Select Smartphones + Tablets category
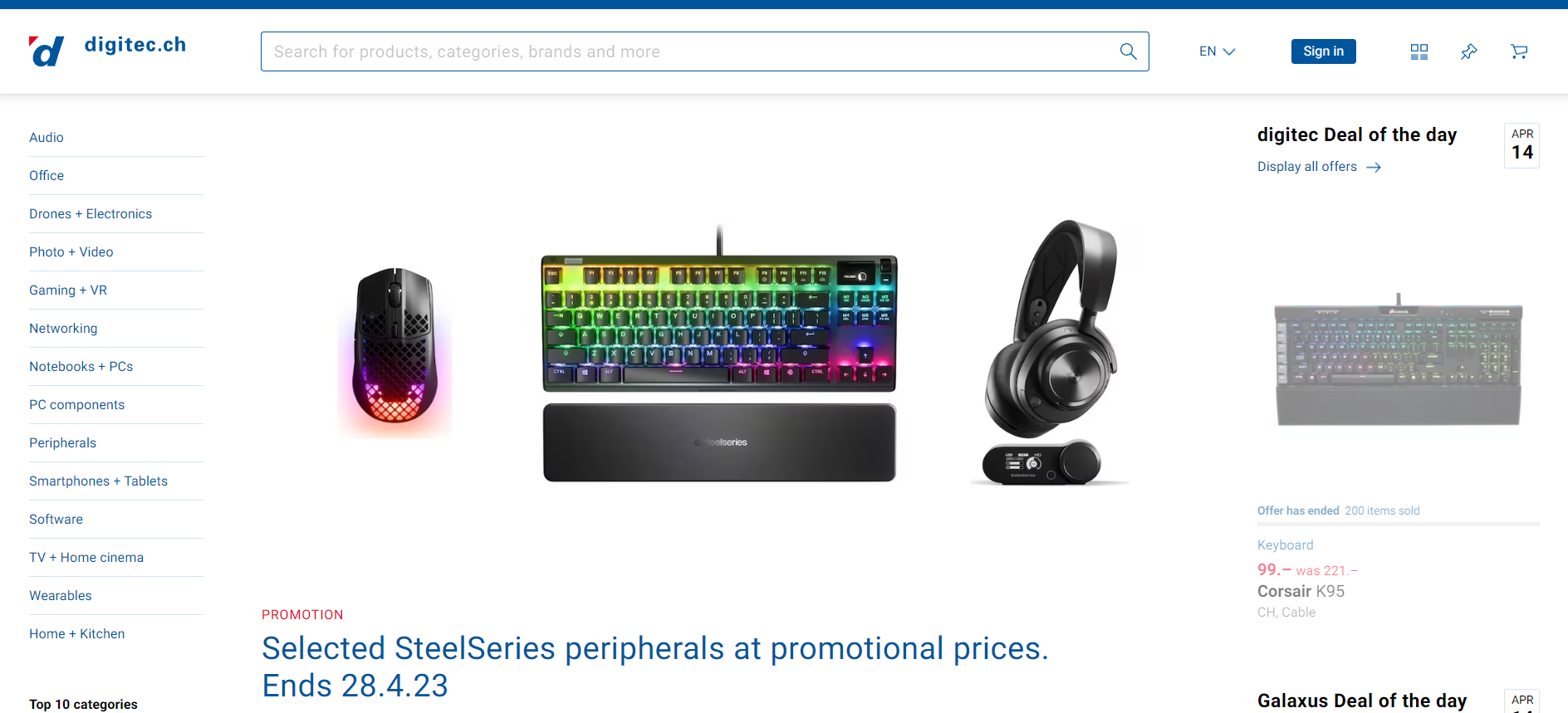Image resolution: width=1568 pixels, height=713 pixels. coord(99,481)
